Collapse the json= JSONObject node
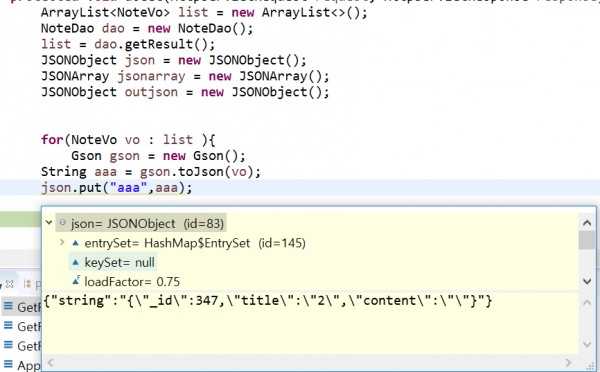600x372 pixels. [x=49, y=222]
